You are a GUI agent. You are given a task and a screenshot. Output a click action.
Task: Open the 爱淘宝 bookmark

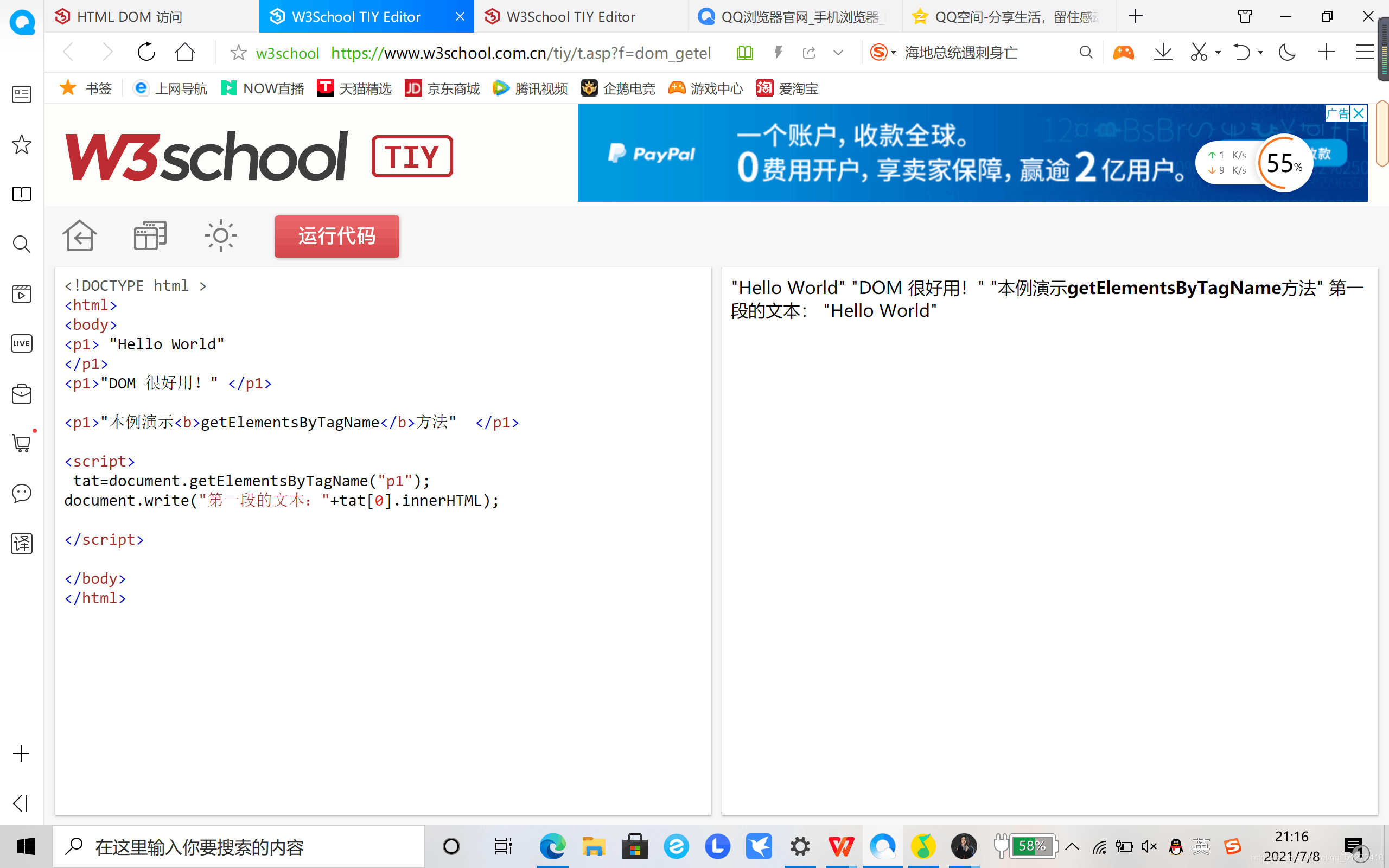[x=787, y=88]
